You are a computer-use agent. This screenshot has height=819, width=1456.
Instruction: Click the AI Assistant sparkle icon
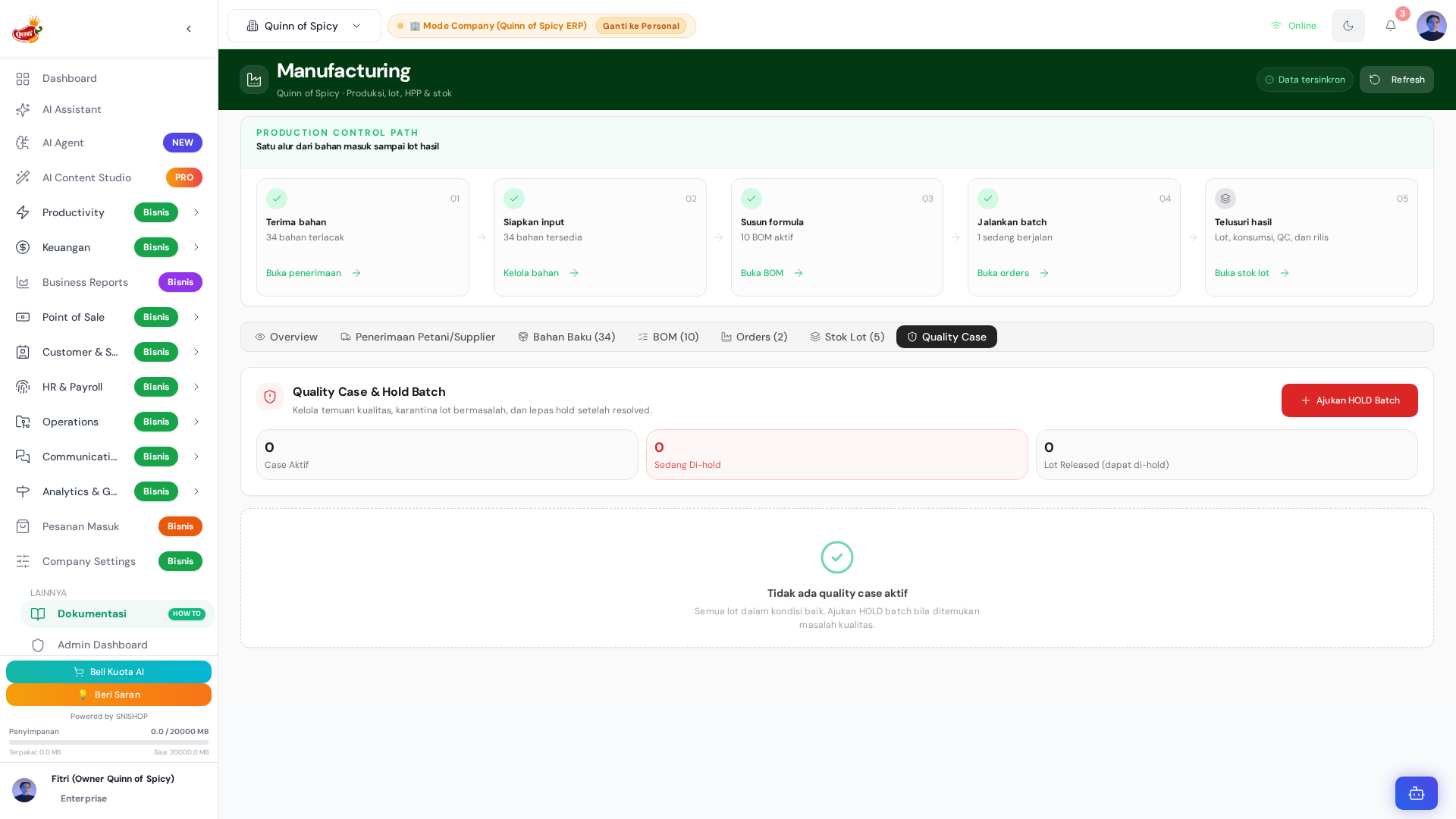point(23,110)
